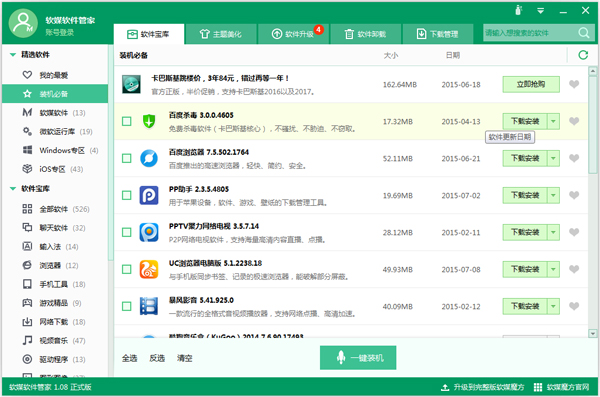This screenshot has height=397, width=600.
Task: Open the 下载管理 tab
Action: pyautogui.click(x=437, y=34)
